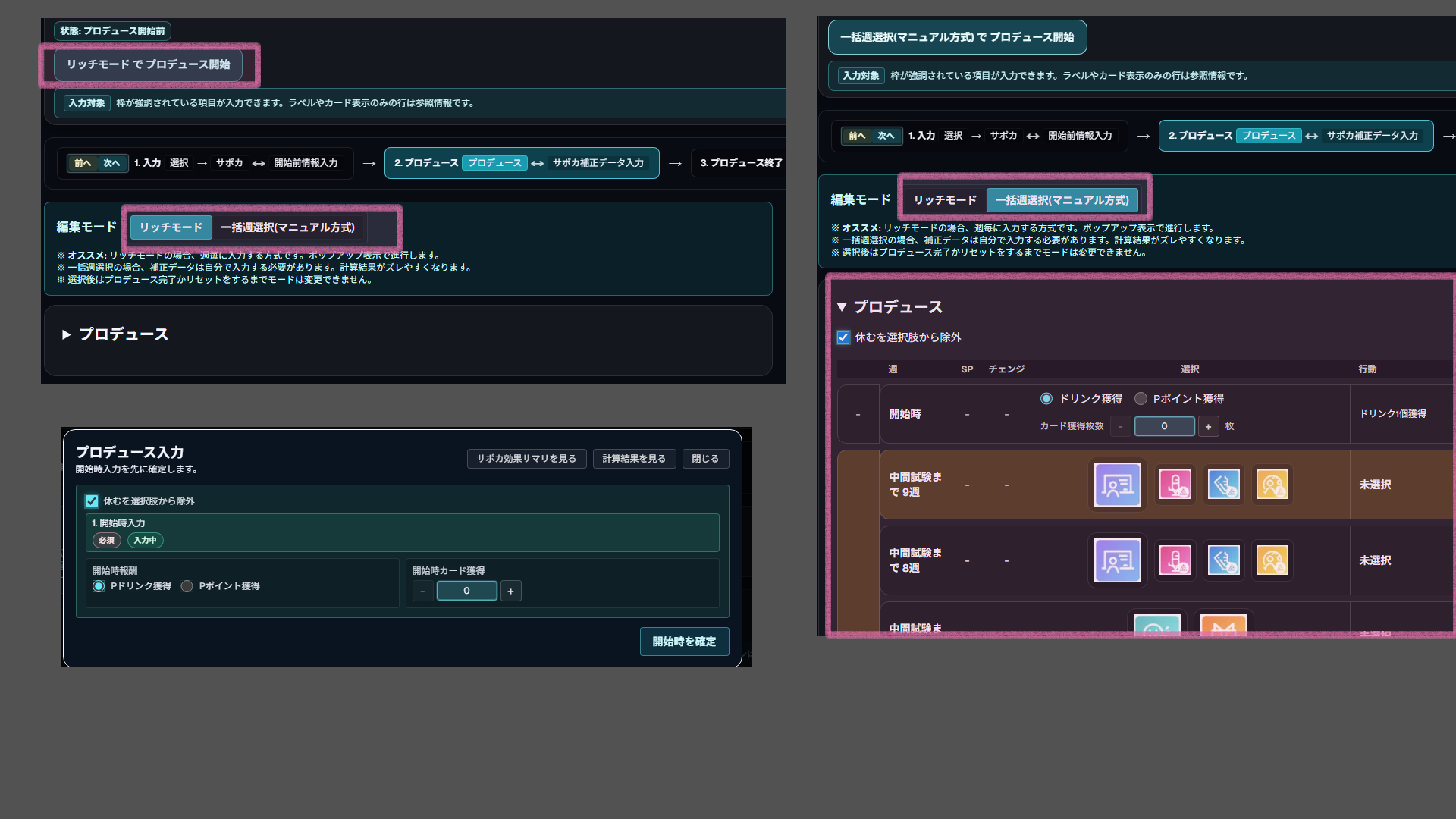
Task: Click the カード獲得枚数 number field in the 開始時 row
Action: pyautogui.click(x=1164, y=426)
